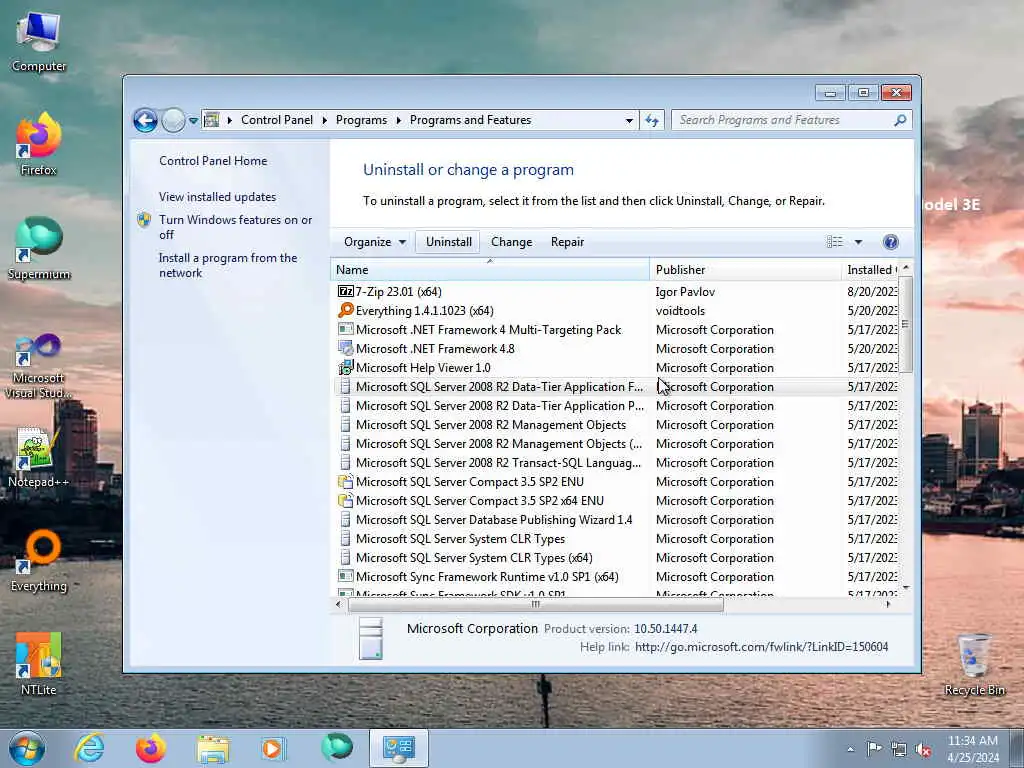
Task: Click the network tray icon
Action: tap(899, 750)
